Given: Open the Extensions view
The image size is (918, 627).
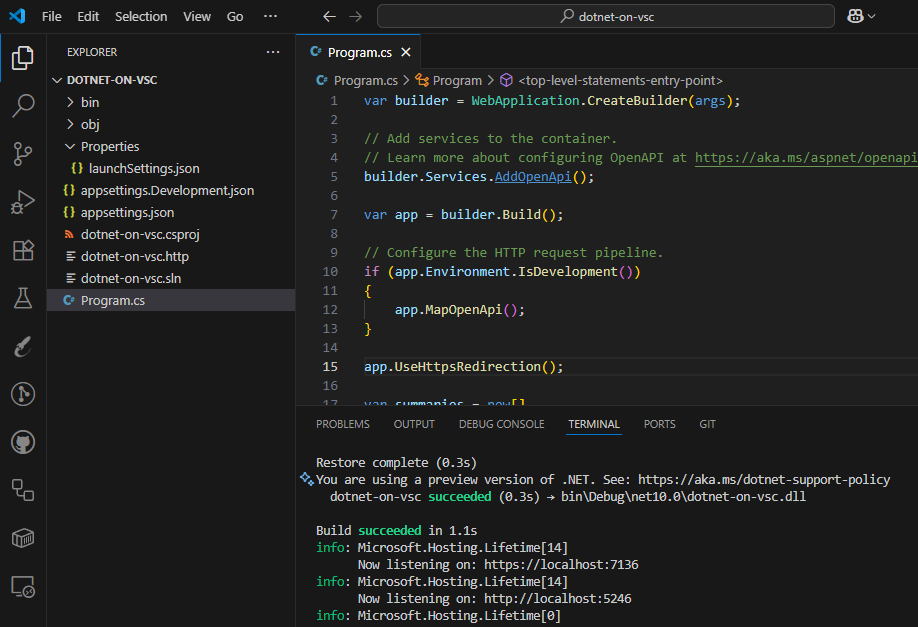Looking at the screenshot, I should [23, 250].
